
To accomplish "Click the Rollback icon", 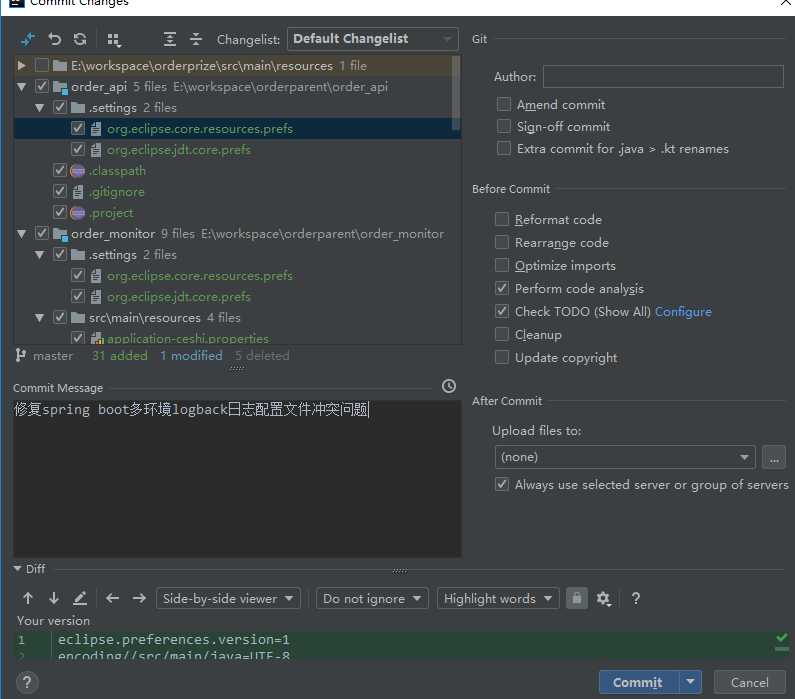I will coord(54,39).
